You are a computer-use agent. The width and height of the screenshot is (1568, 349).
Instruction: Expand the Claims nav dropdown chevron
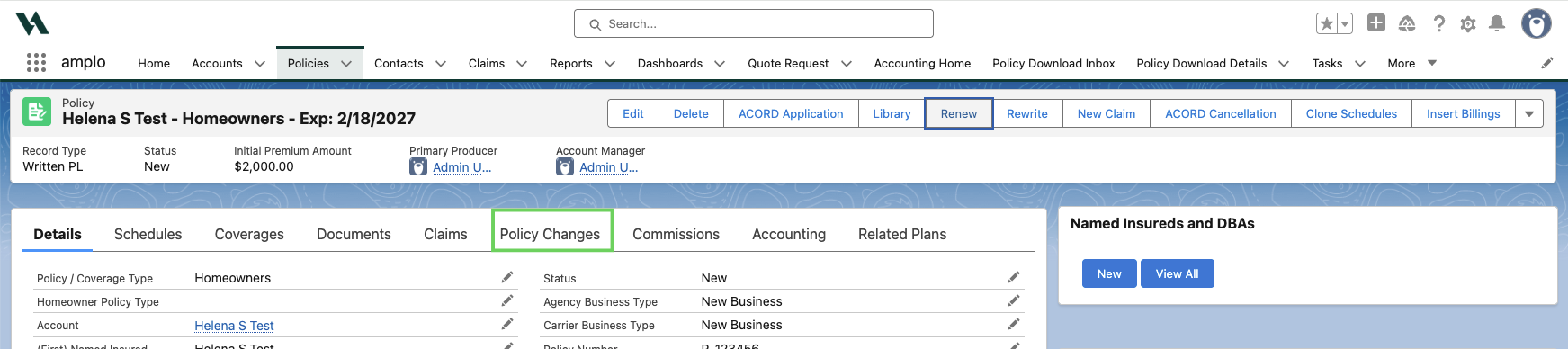pos(522,64)
